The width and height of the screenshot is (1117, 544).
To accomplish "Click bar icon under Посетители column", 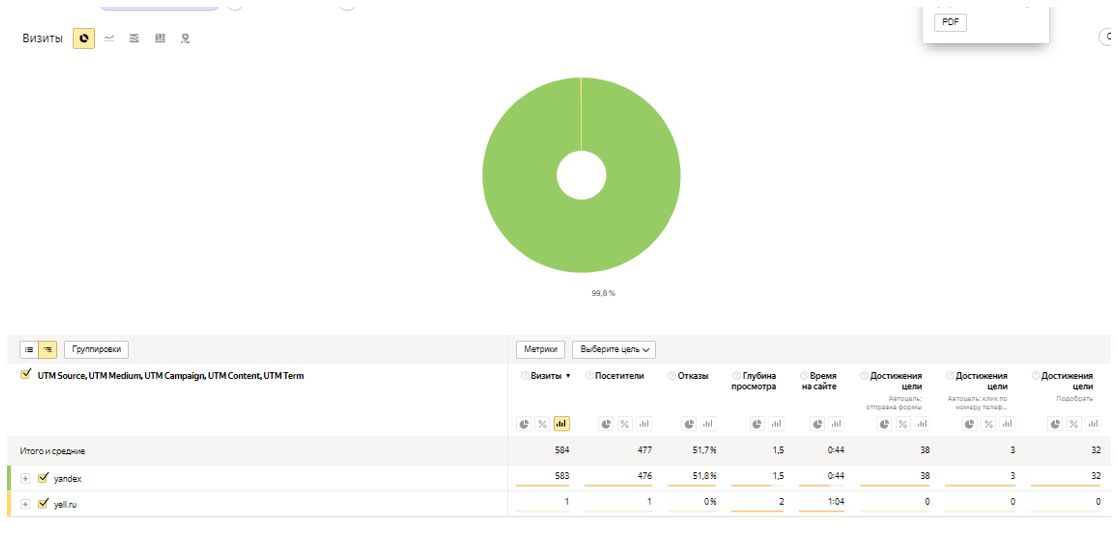I will point(644,424).
